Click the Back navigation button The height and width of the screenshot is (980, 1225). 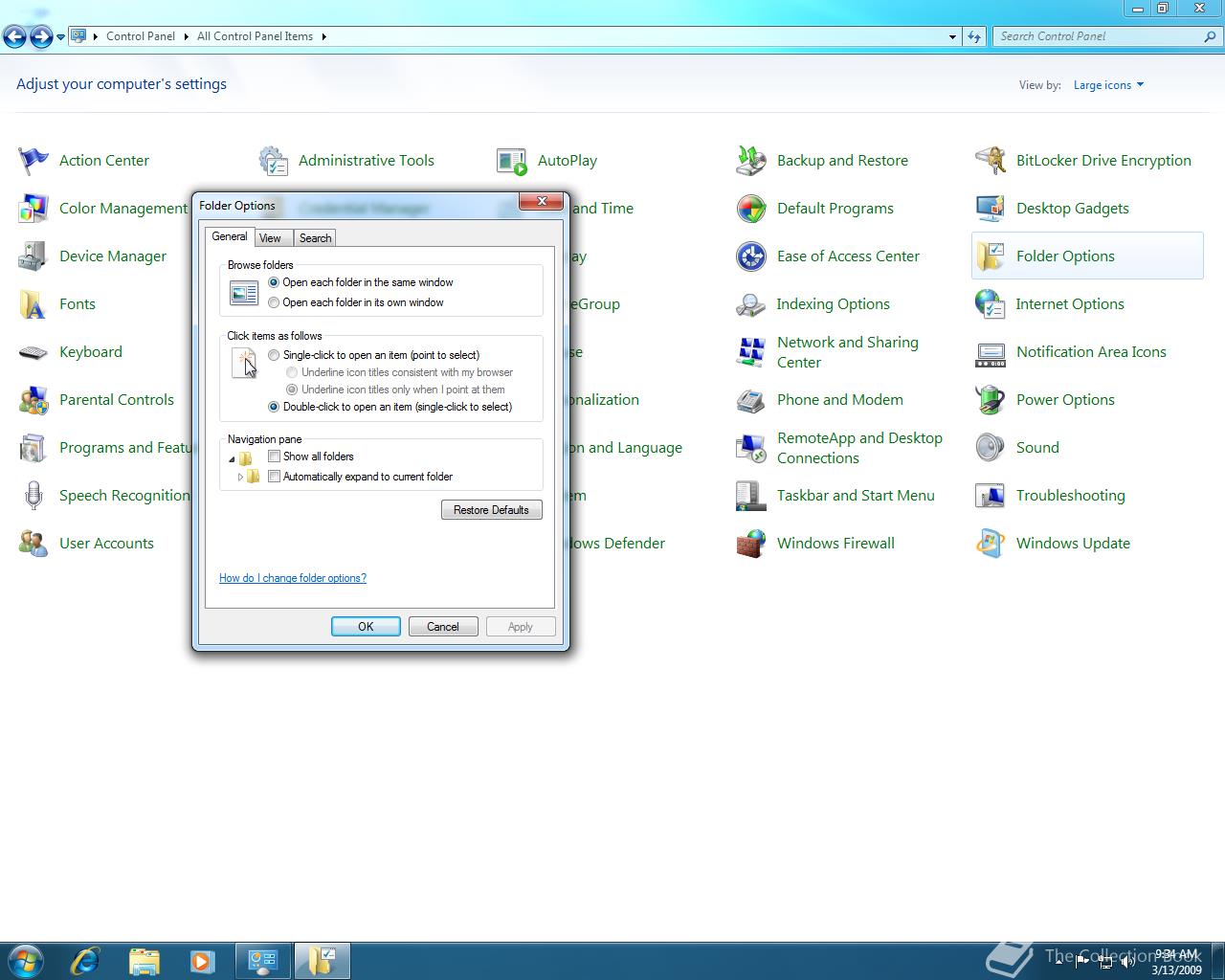point(14,37)
